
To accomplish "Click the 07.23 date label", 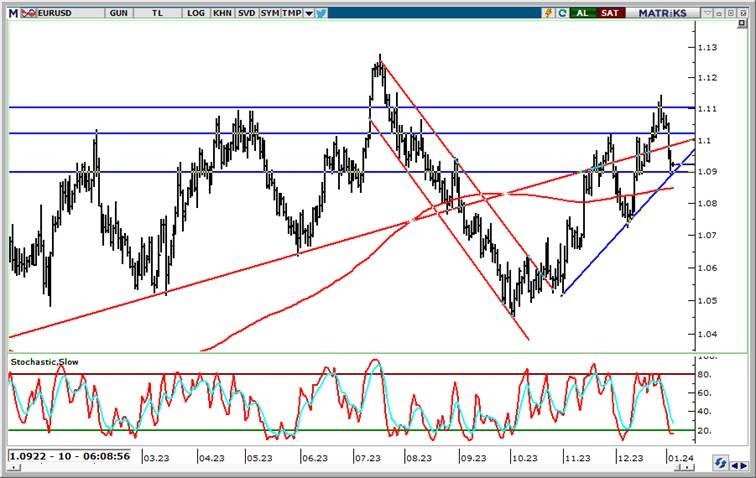I will 368,458.
